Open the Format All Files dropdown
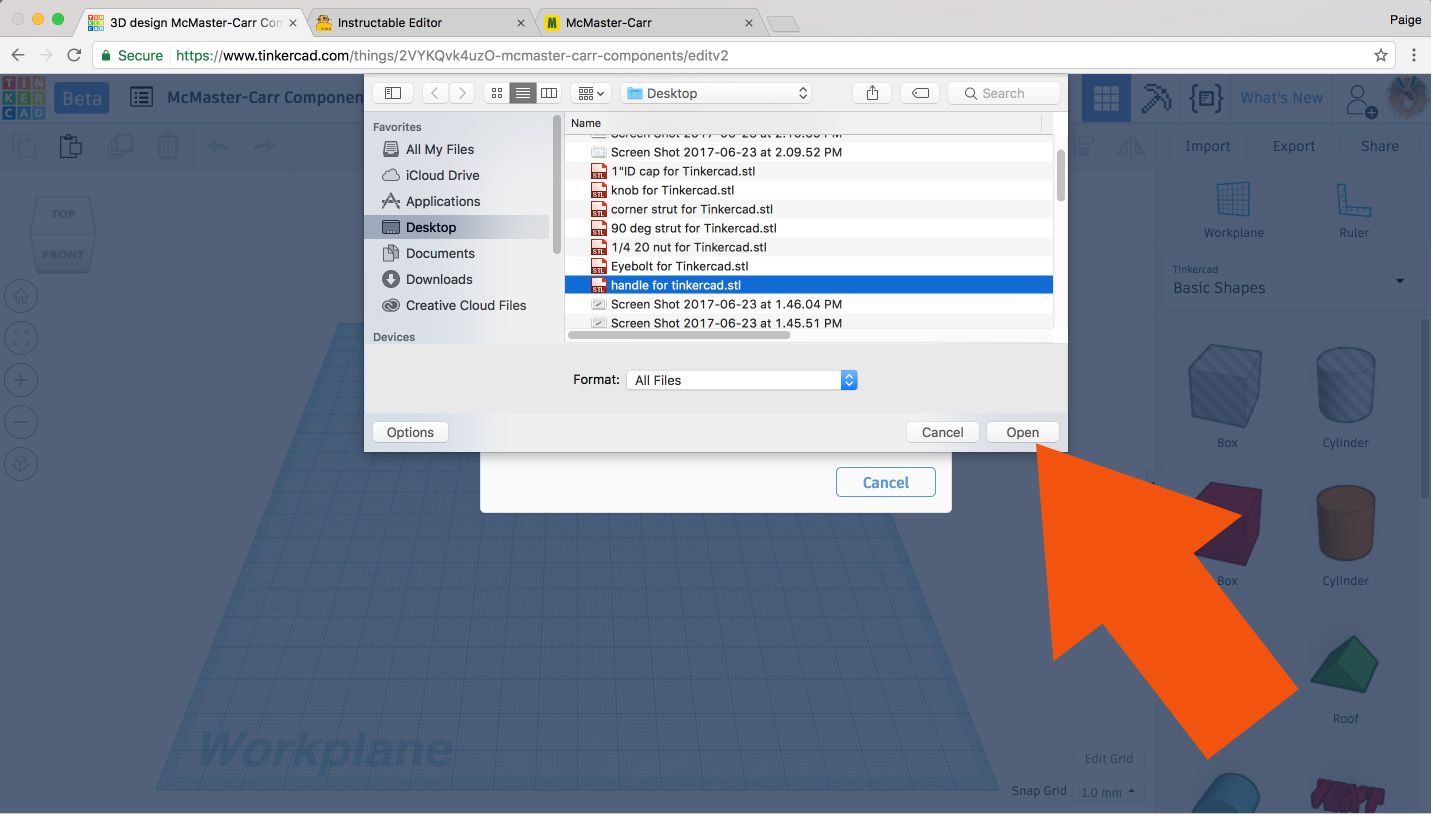 (741, 380)
